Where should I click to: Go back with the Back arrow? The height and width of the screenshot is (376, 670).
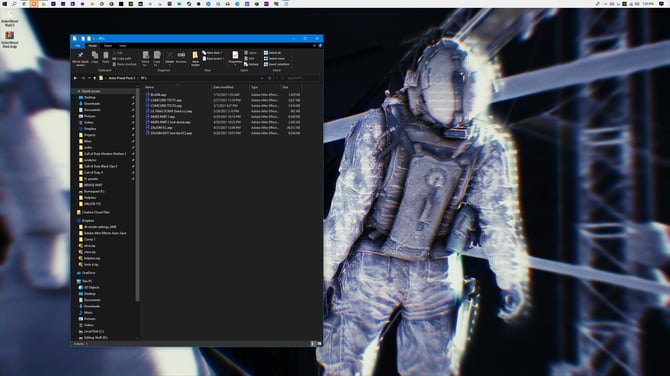tap(75, 78)
